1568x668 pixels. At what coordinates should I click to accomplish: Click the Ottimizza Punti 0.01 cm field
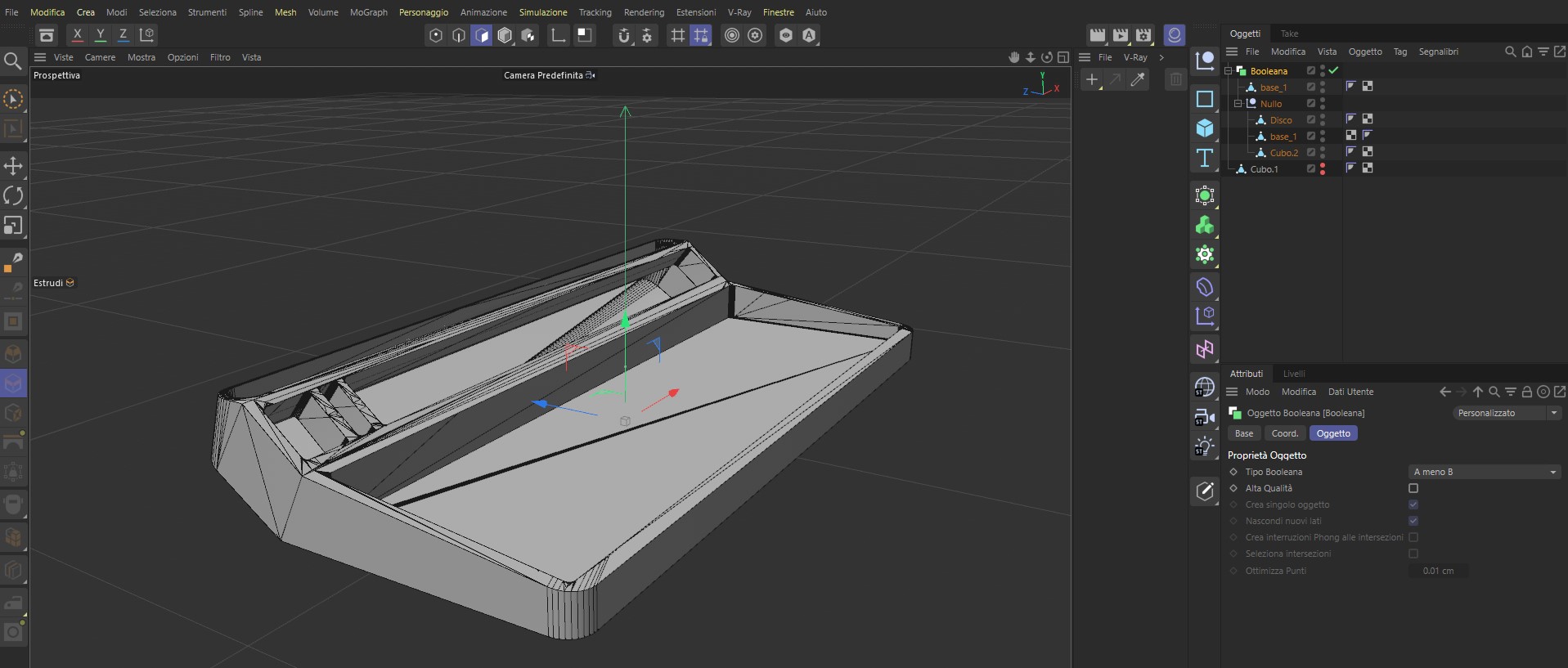(1439, 571)
